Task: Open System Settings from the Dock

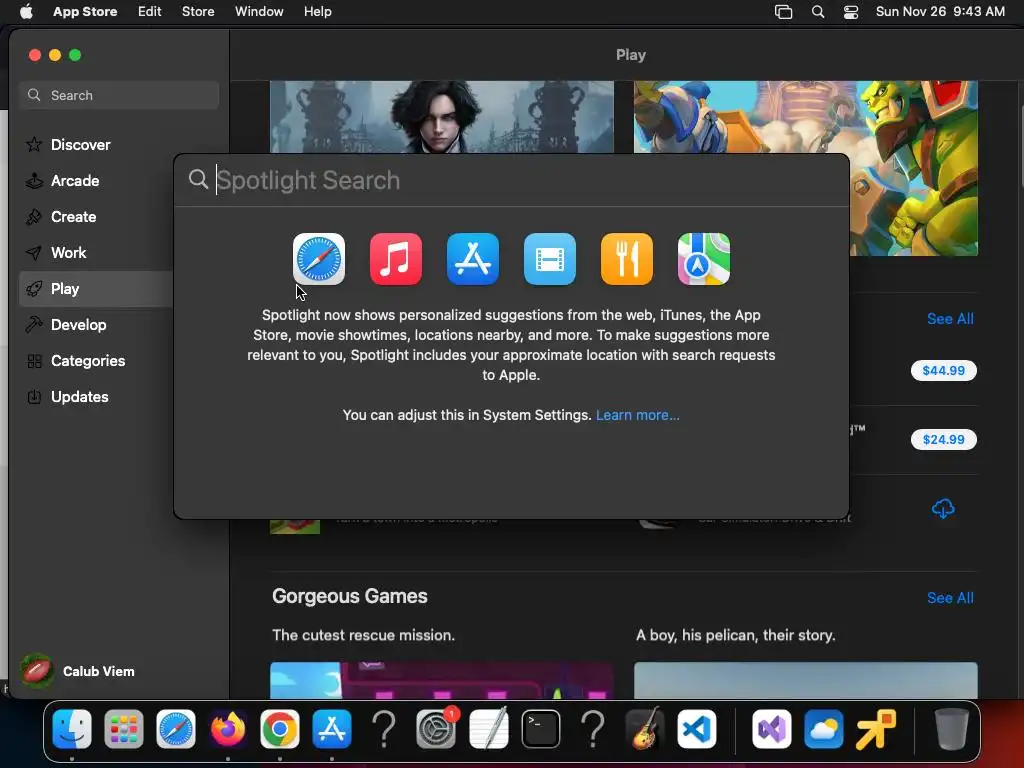Action: [x=436, y=729]
